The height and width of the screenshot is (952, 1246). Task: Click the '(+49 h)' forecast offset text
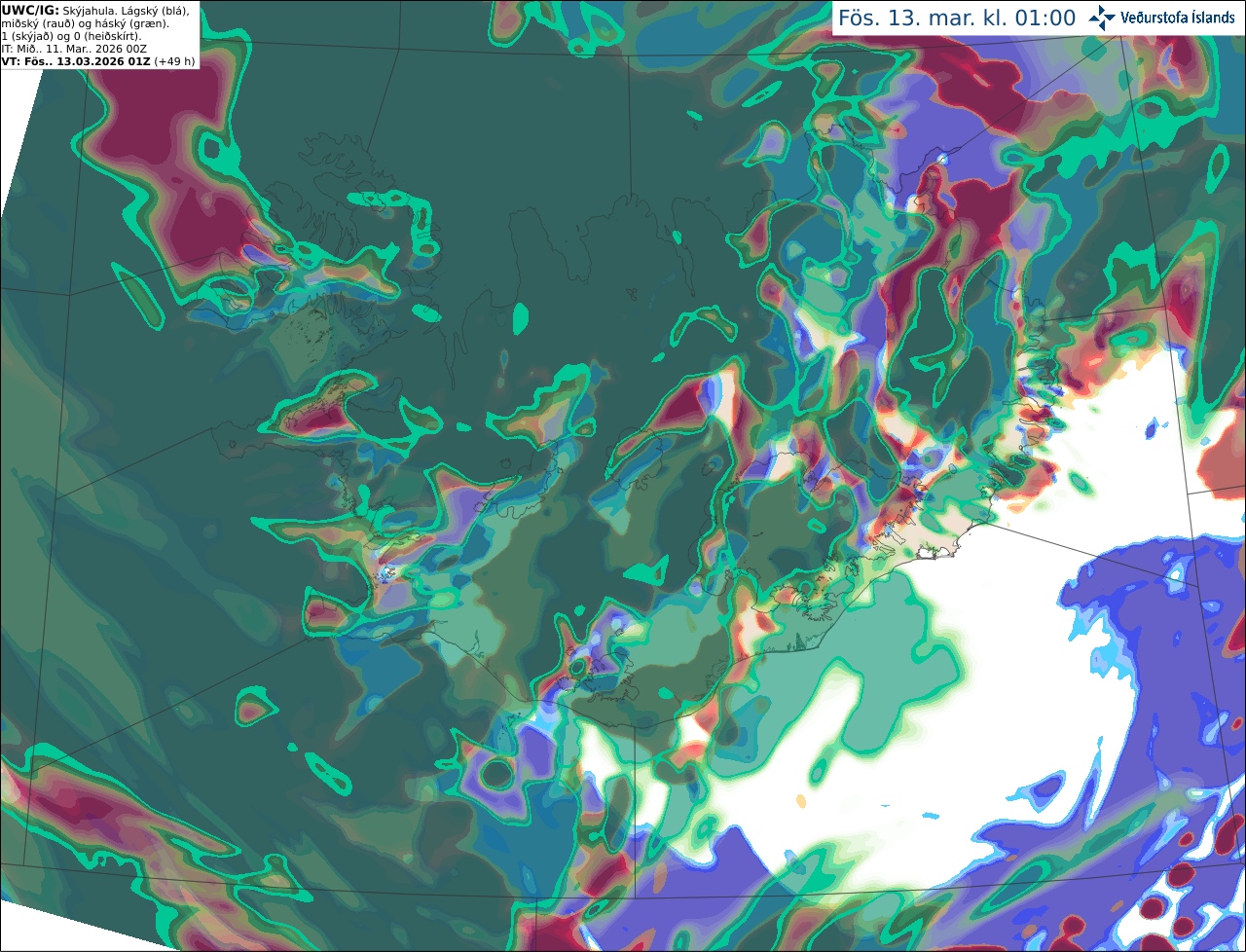(x=174, y=60)
